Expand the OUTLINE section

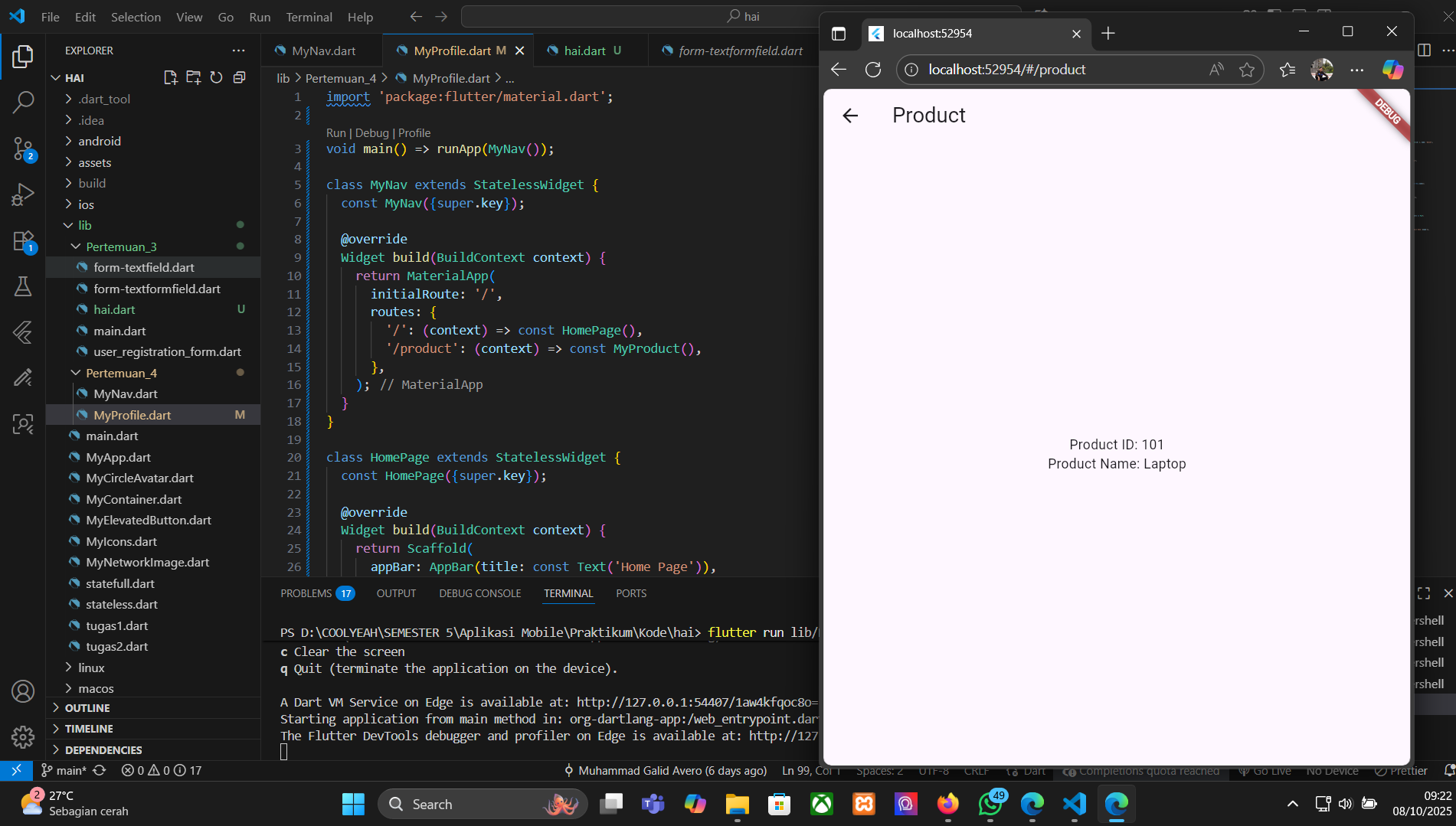[x=87, y=708]
